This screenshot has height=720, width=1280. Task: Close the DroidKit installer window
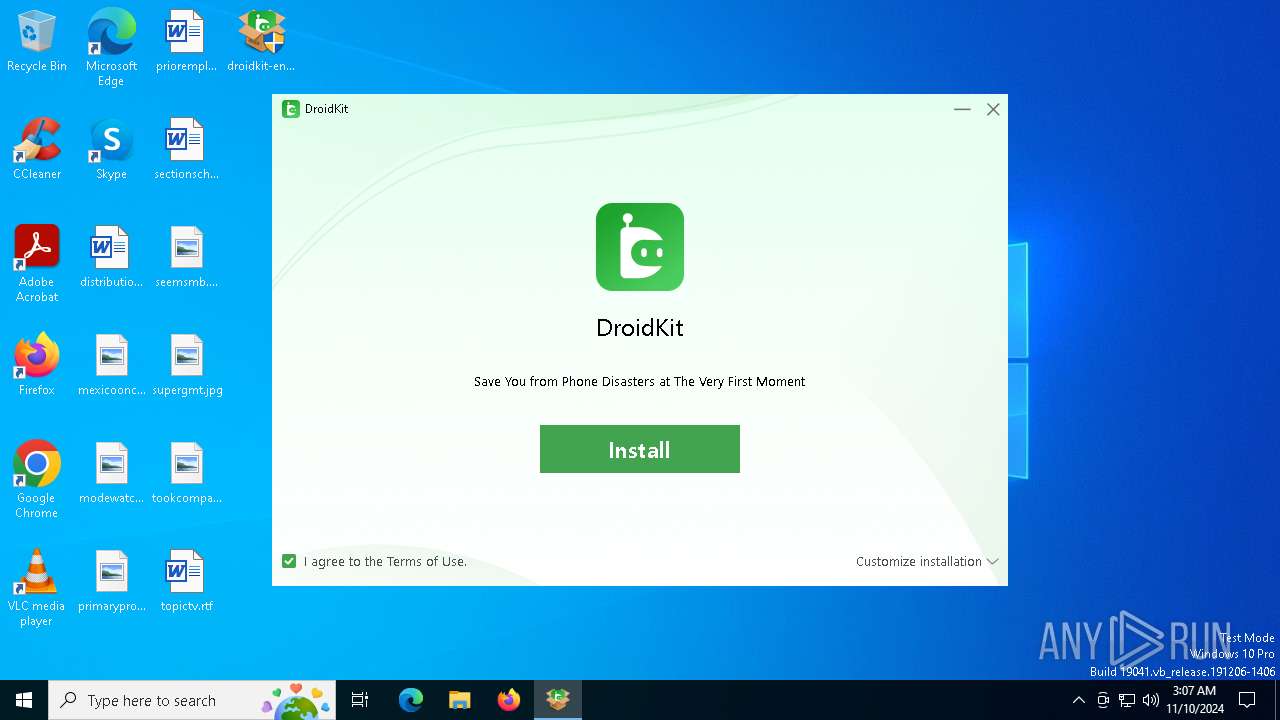[993, 109]
